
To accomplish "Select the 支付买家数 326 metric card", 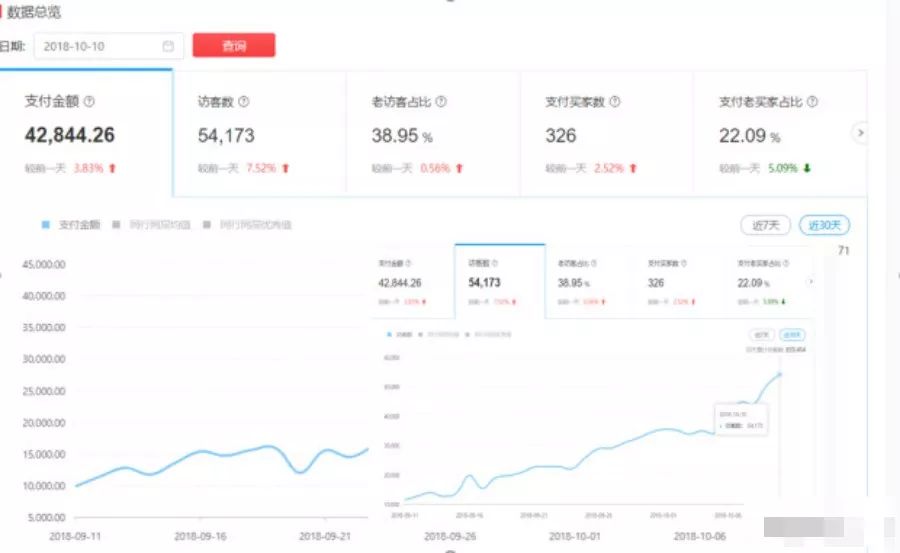I will click(607, 133).
